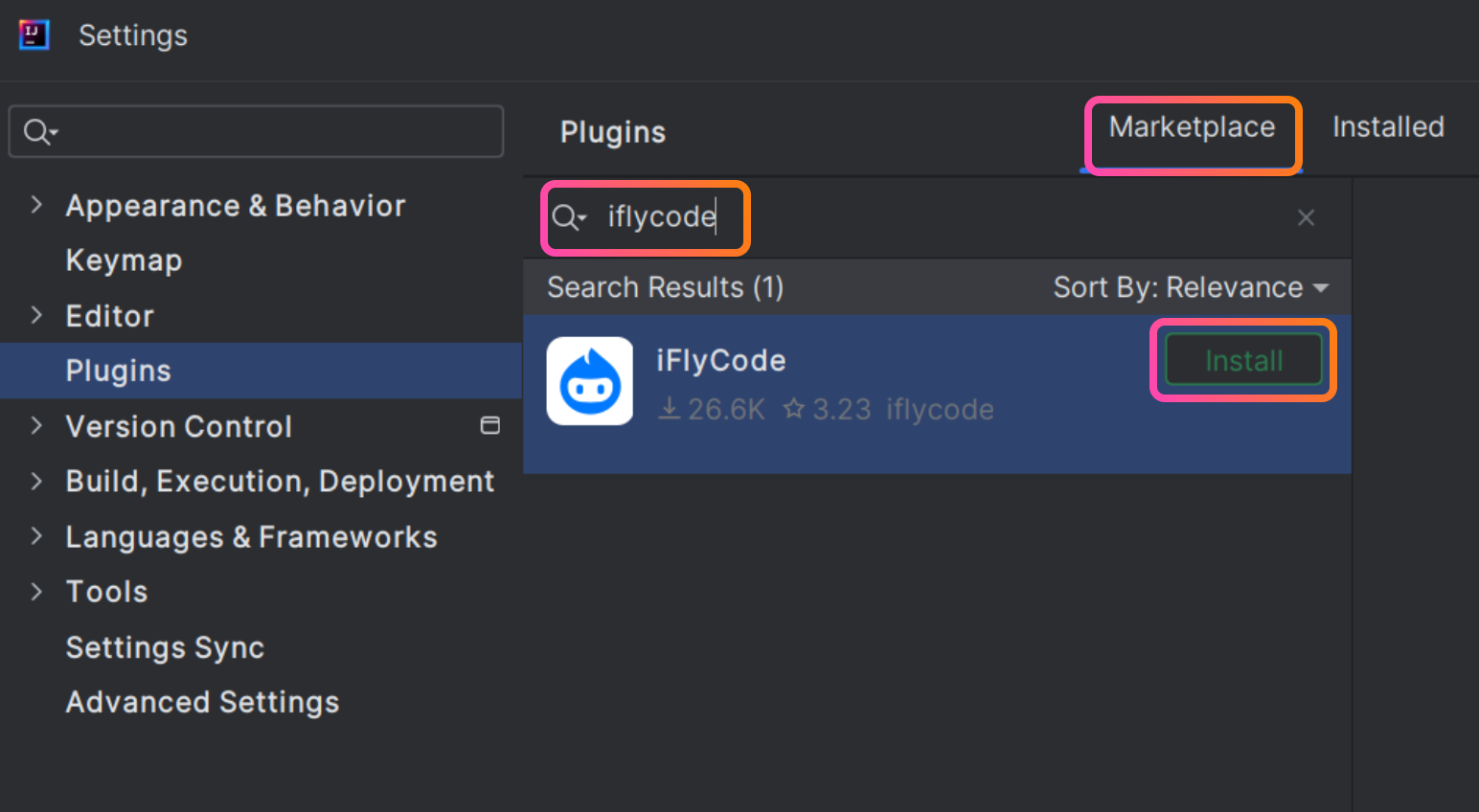Open Keymap settings
The width and height of the screenshot is (1479, 812).
(x=124, y=259)
